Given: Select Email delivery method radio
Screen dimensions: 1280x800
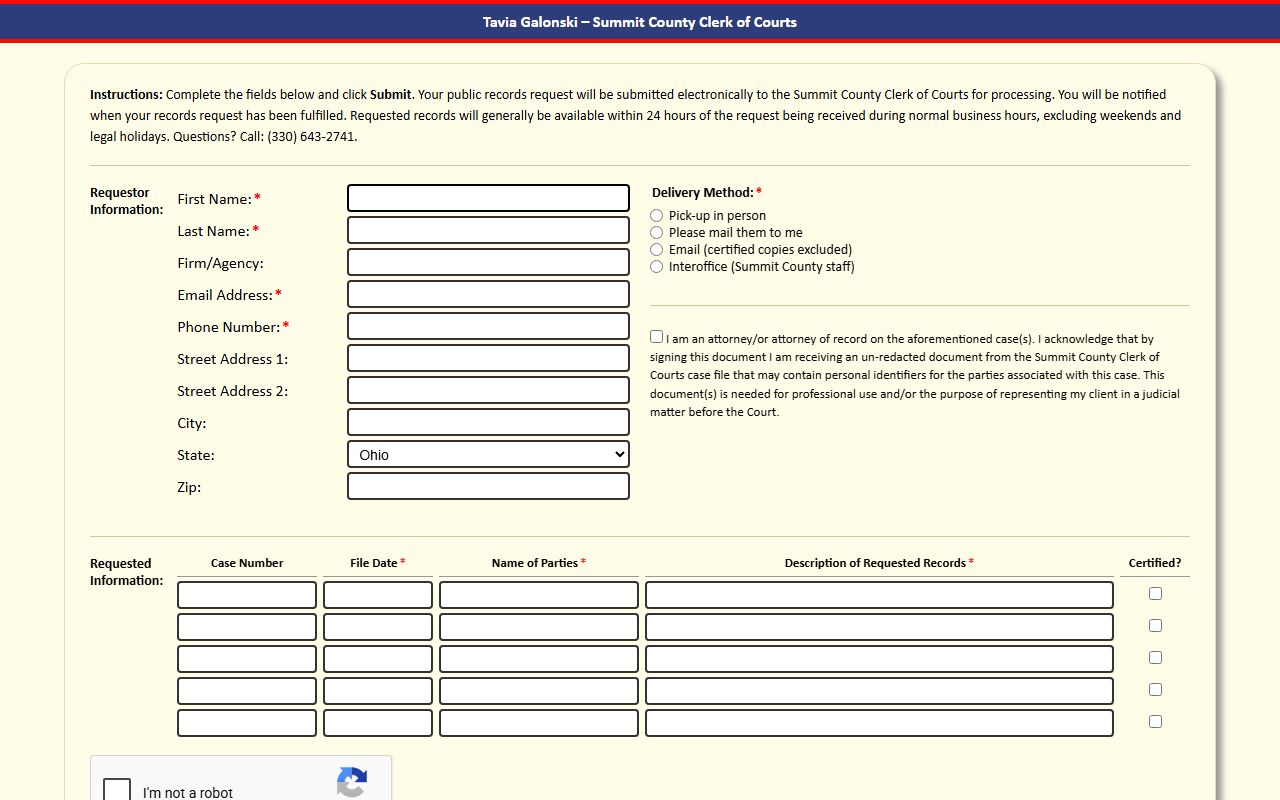Looking at the screenshot, I should [x=656, y=250].
